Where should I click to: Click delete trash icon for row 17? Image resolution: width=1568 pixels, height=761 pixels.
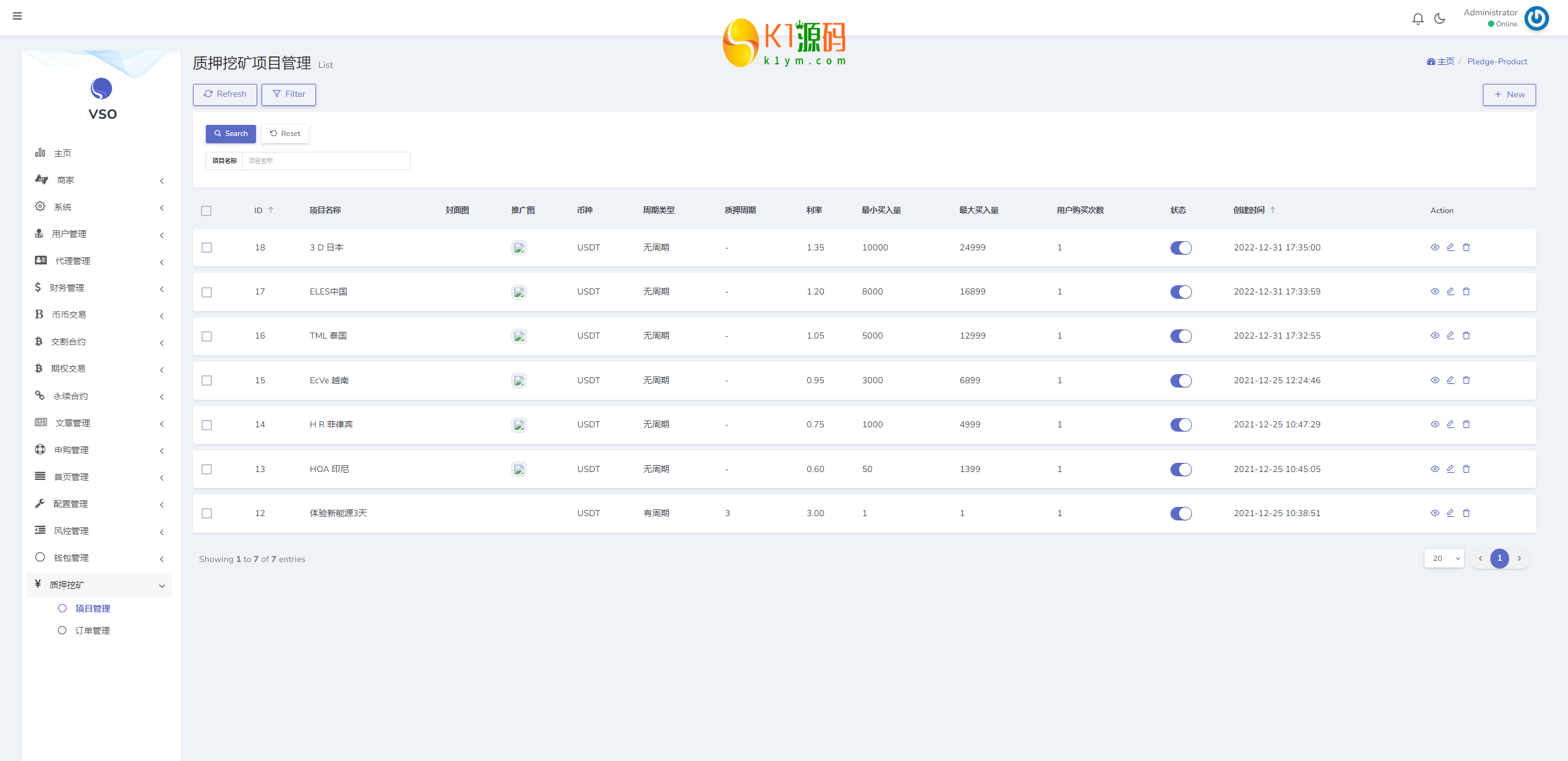coord(1466,291)
